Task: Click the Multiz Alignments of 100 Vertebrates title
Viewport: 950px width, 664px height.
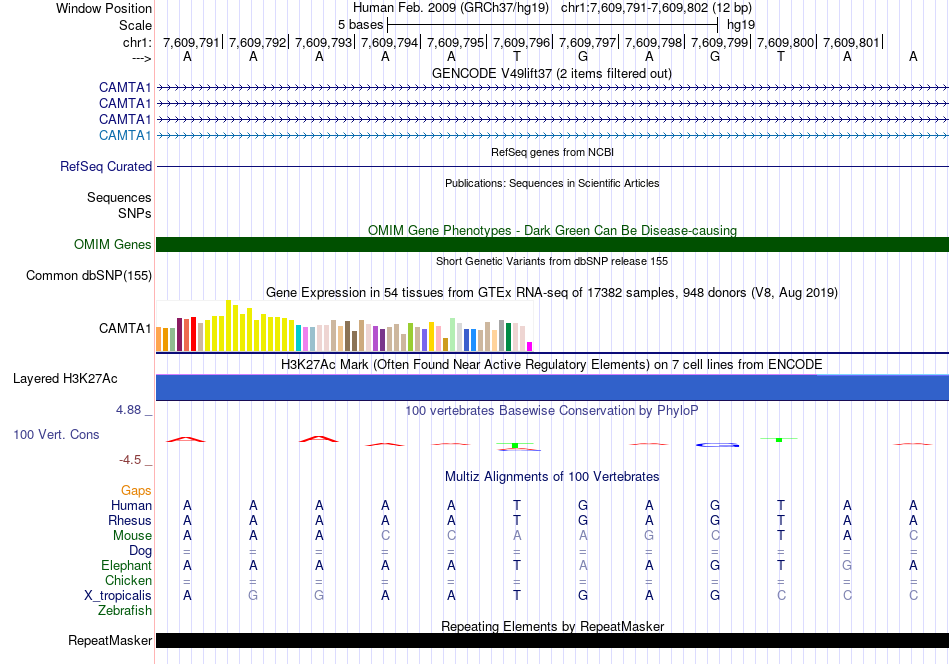Action: click(x=552, y=476)
